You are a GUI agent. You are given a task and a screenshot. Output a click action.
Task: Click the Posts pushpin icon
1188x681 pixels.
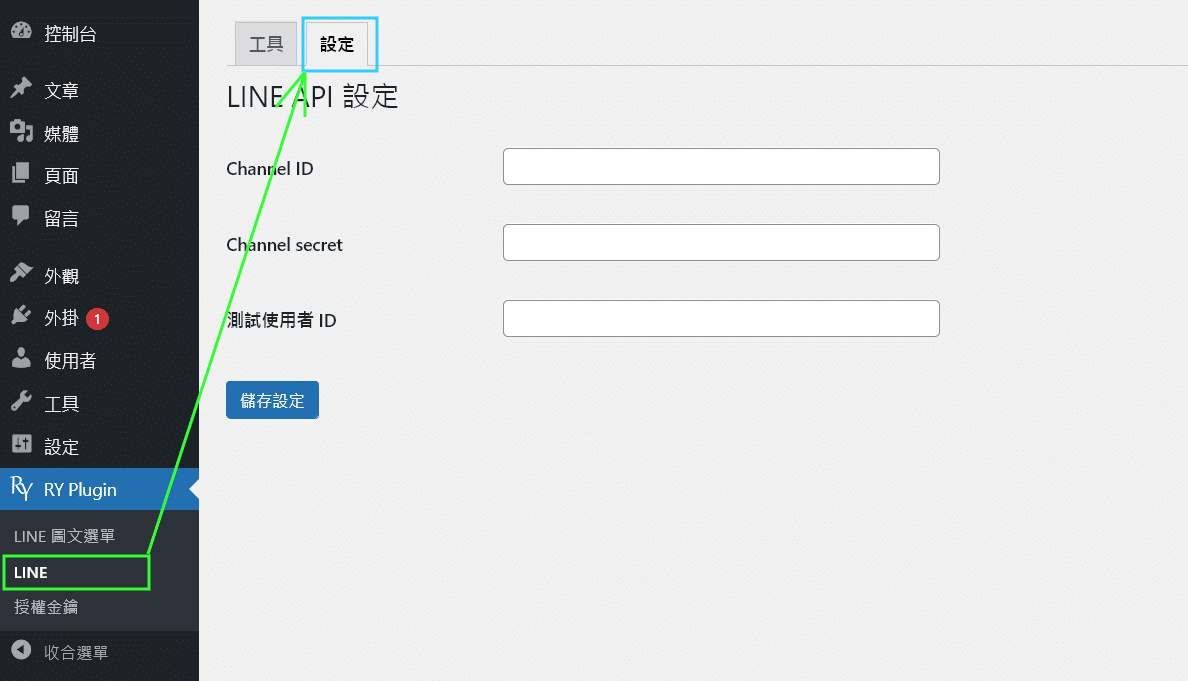click(x=21, y=89)
